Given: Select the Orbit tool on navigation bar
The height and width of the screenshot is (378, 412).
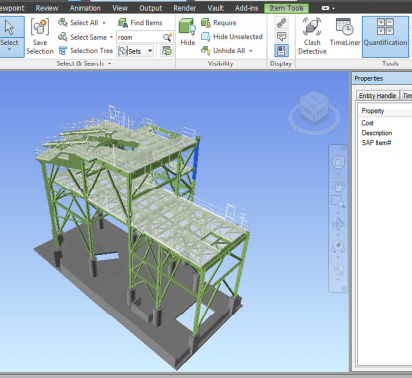Looking at the screenshot, I should (x=338, y=224).
